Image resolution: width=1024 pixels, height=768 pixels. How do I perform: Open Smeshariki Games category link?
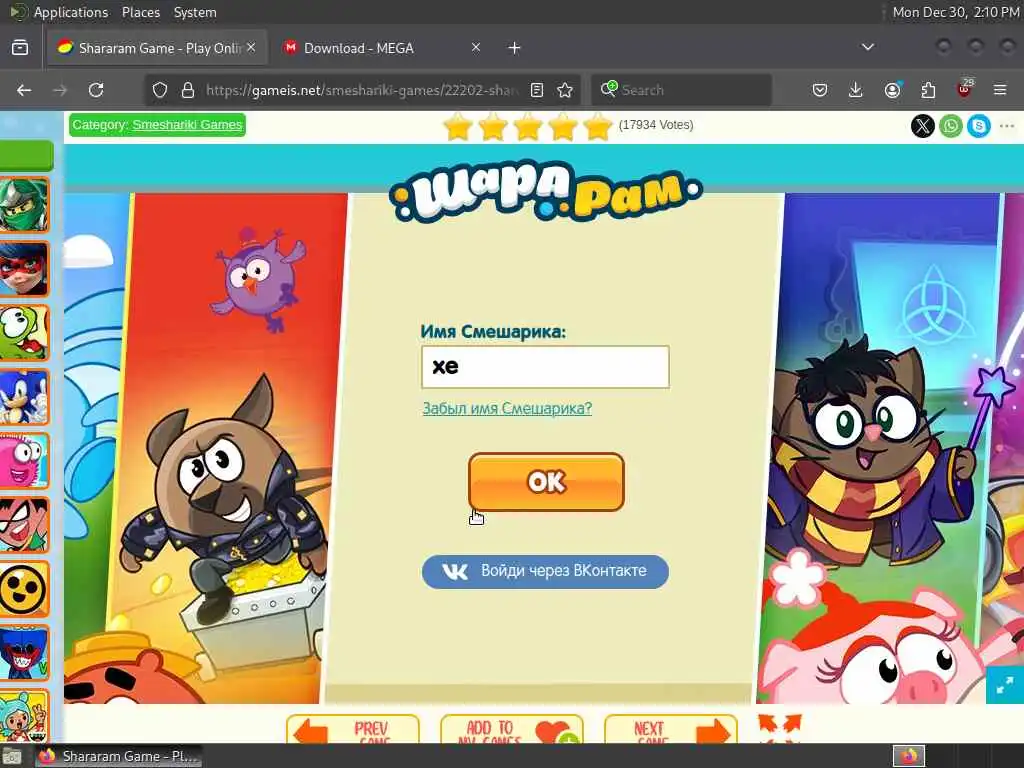tap(187, 125)
